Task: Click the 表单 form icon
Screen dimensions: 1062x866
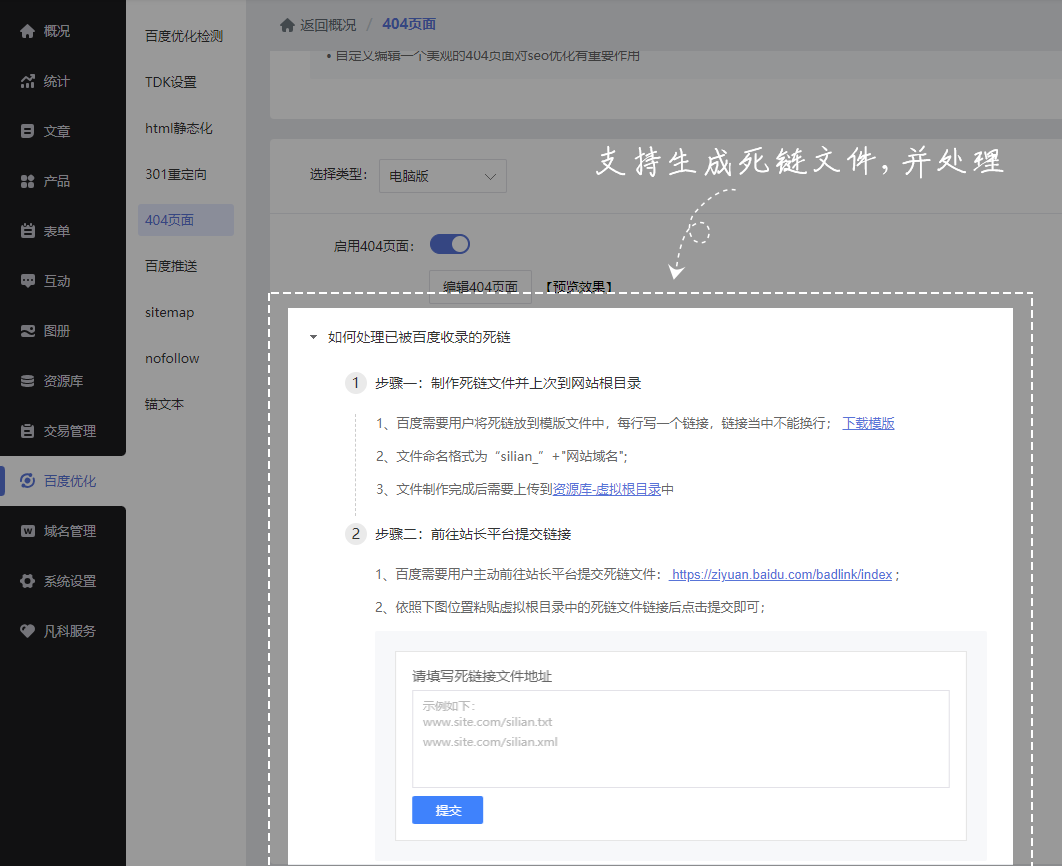Action: [28, 231]
